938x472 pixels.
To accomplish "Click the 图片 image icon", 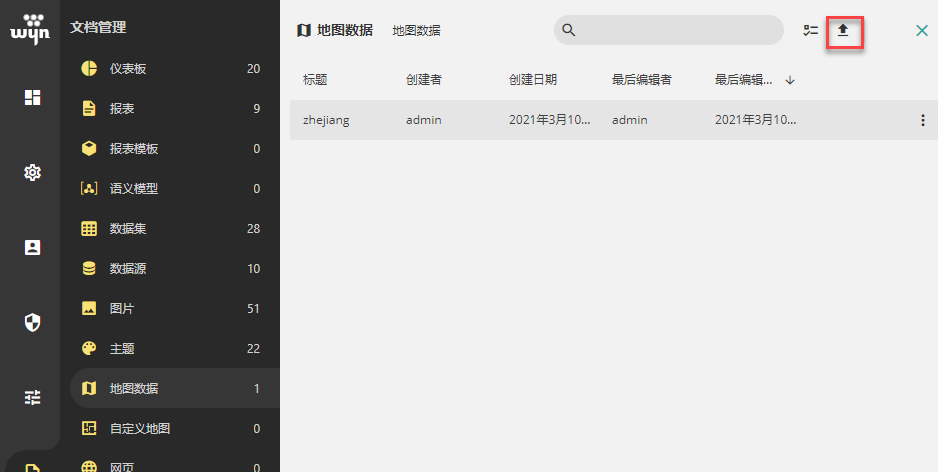I will tap(89, 309).
